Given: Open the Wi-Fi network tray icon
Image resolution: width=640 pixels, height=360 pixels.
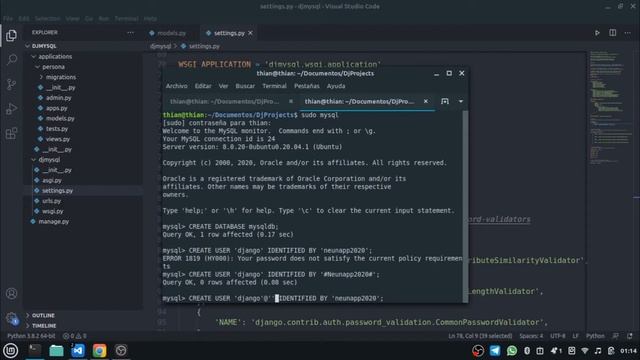Looking at the screenshot, I should point(585,351).
